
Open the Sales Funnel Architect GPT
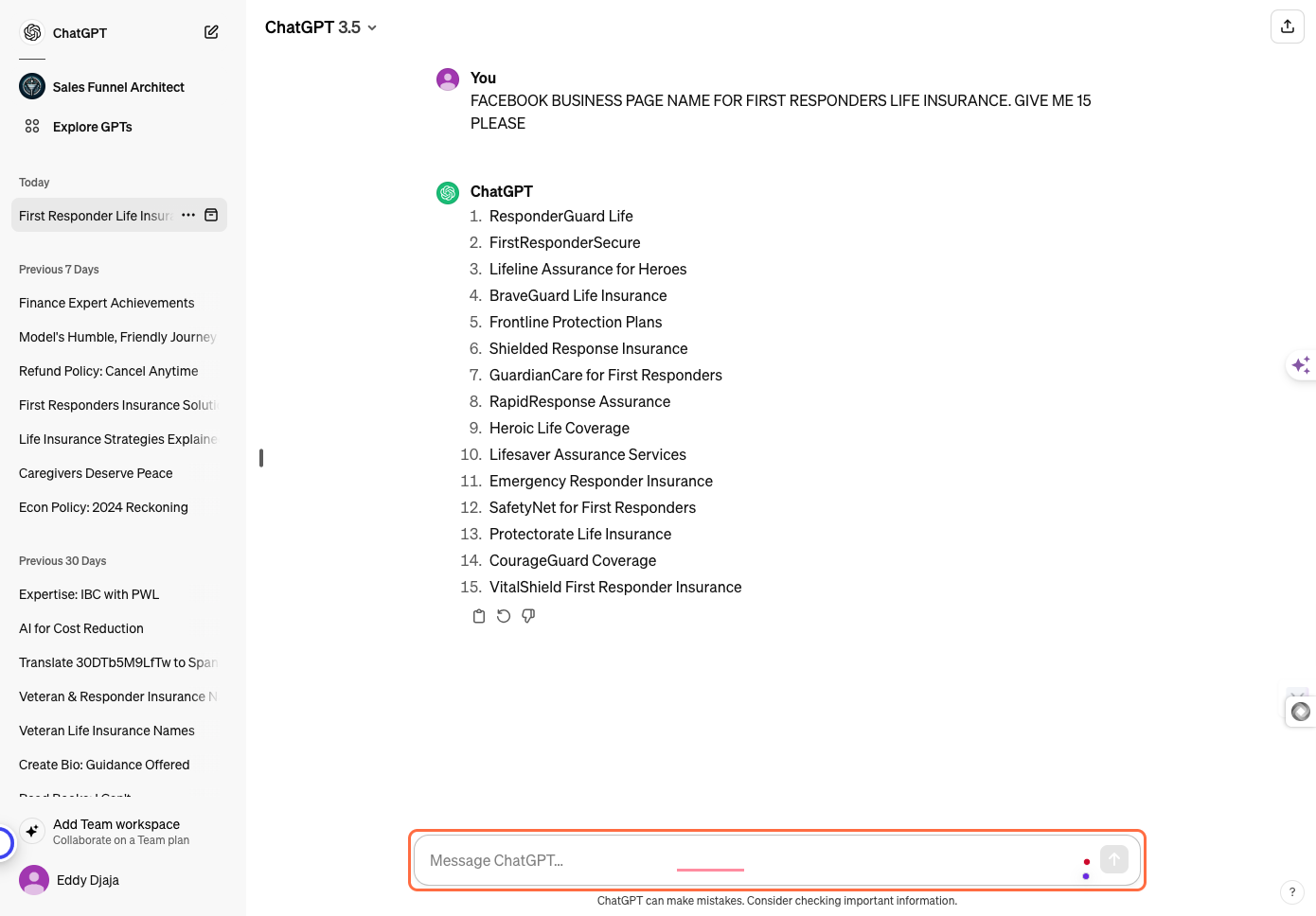[118, 87]
